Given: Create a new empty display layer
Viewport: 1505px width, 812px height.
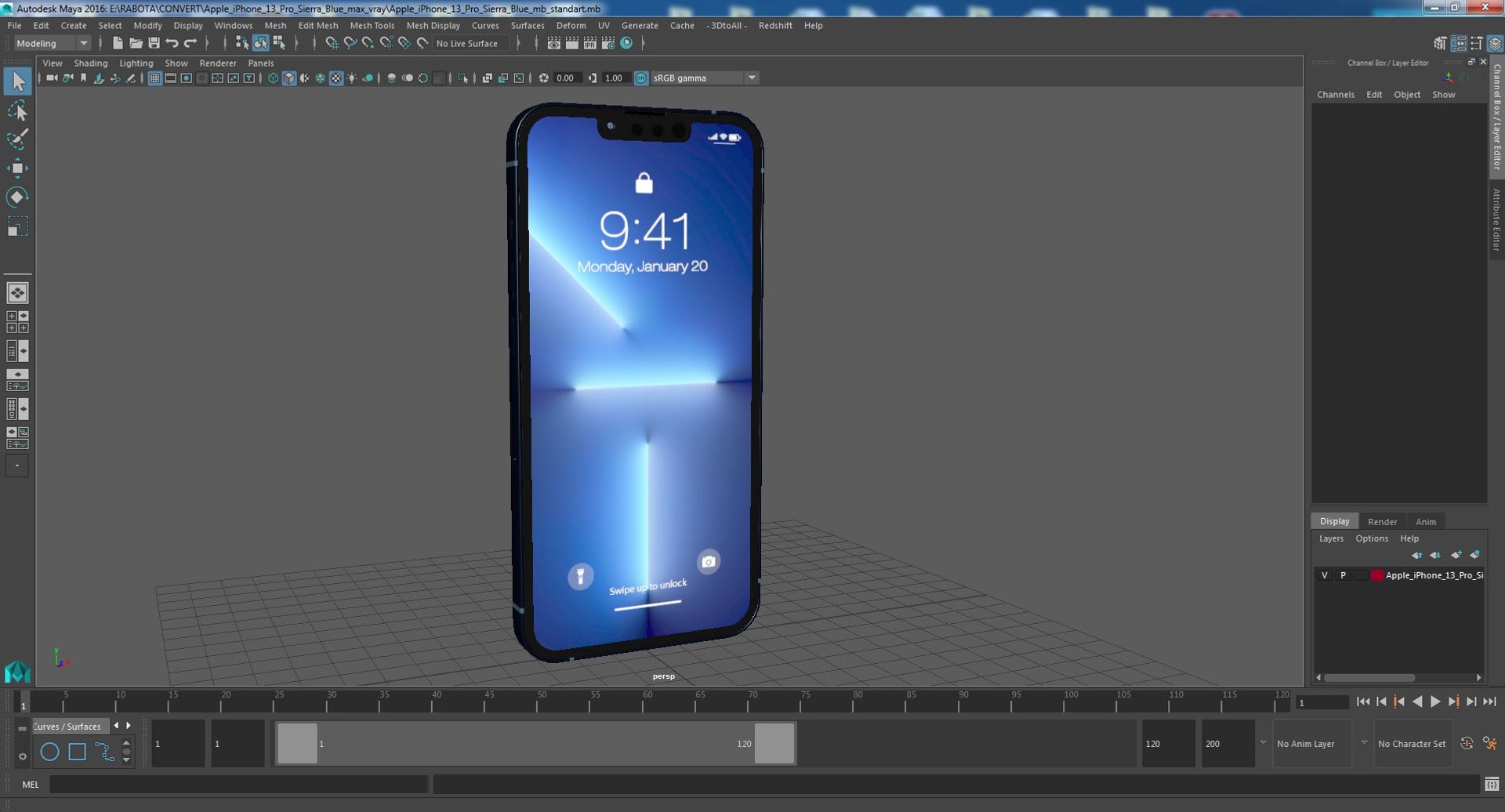Looking at the screenshot, I should [x=1456, y=555].
